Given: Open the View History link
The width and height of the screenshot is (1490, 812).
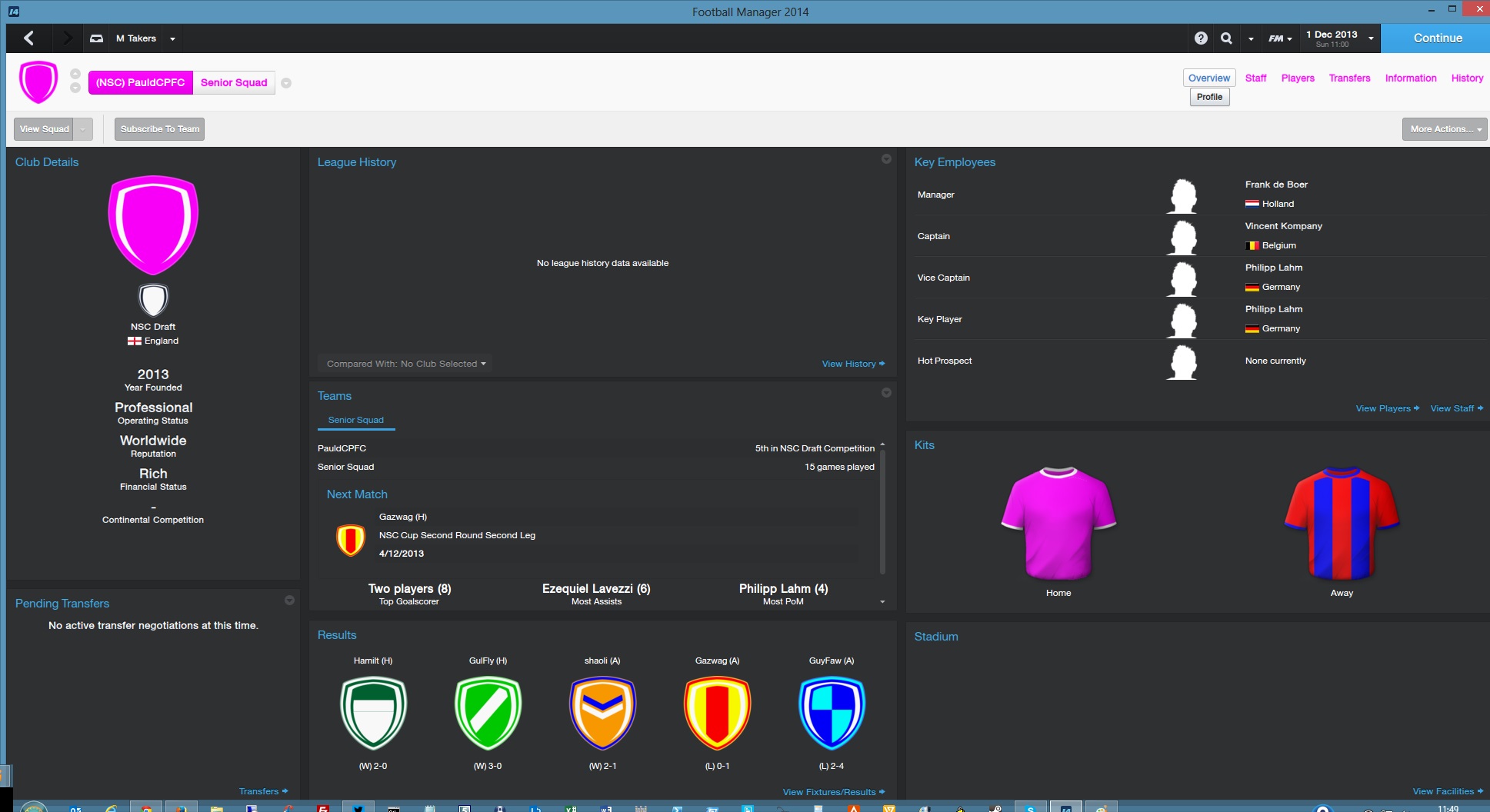Looking at the screenshot, I should (853, 364).
